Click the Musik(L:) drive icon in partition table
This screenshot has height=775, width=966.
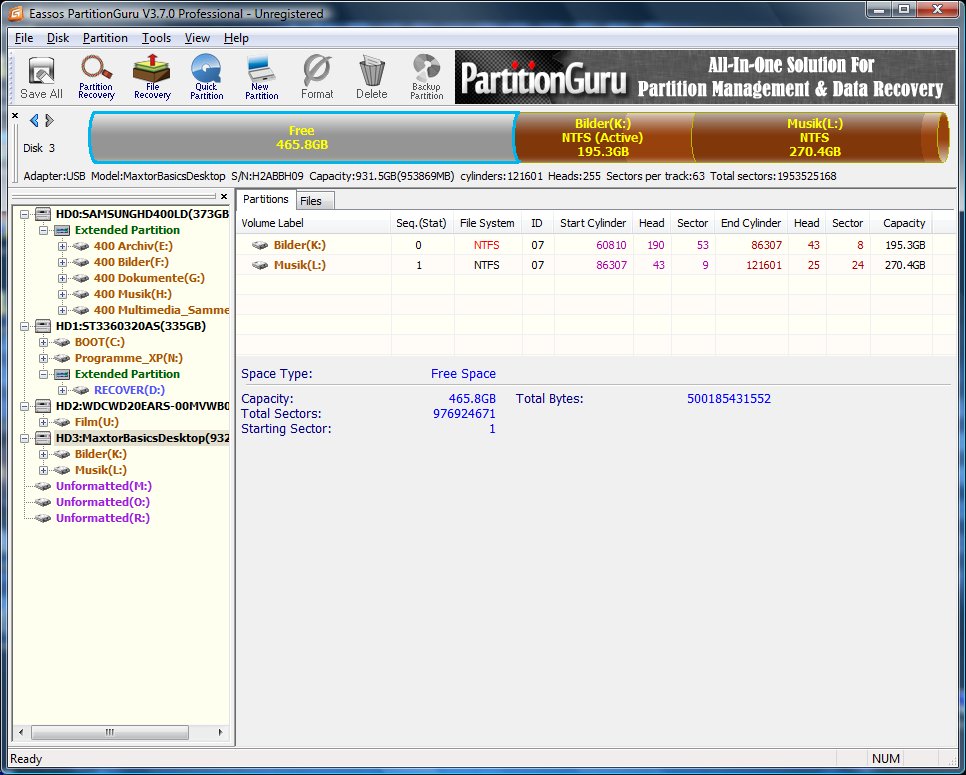click(260, 266)
